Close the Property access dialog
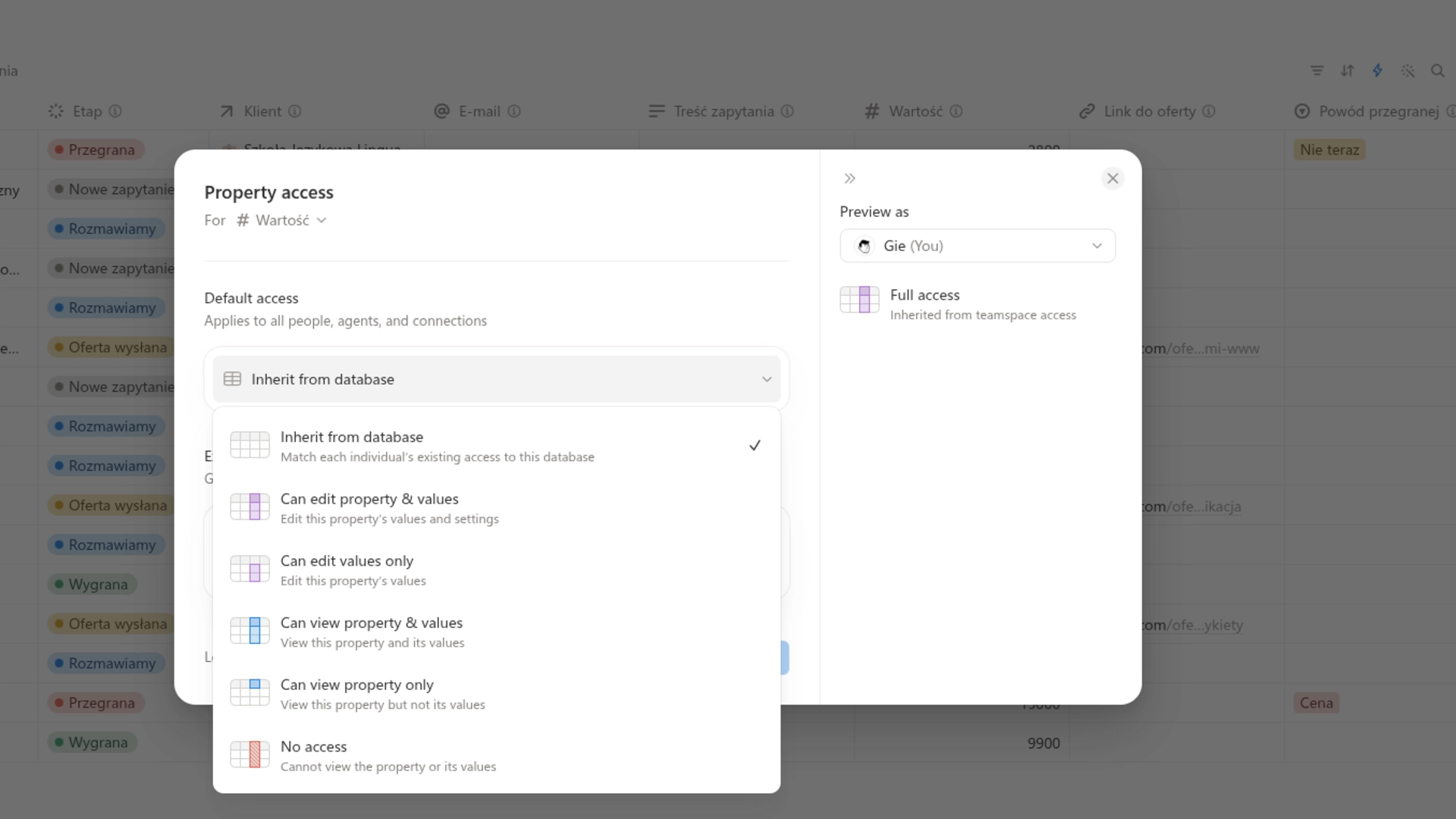1456x819 pixels. (x=1112, y=178)
